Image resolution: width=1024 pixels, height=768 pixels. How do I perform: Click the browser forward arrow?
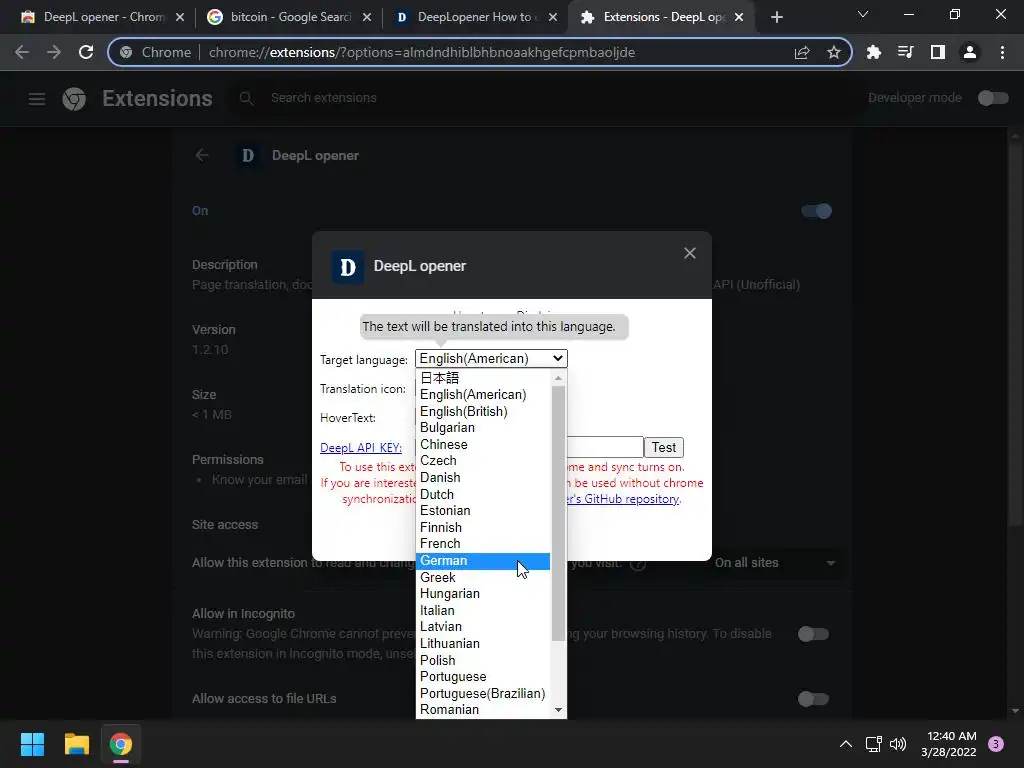point(54,52)
